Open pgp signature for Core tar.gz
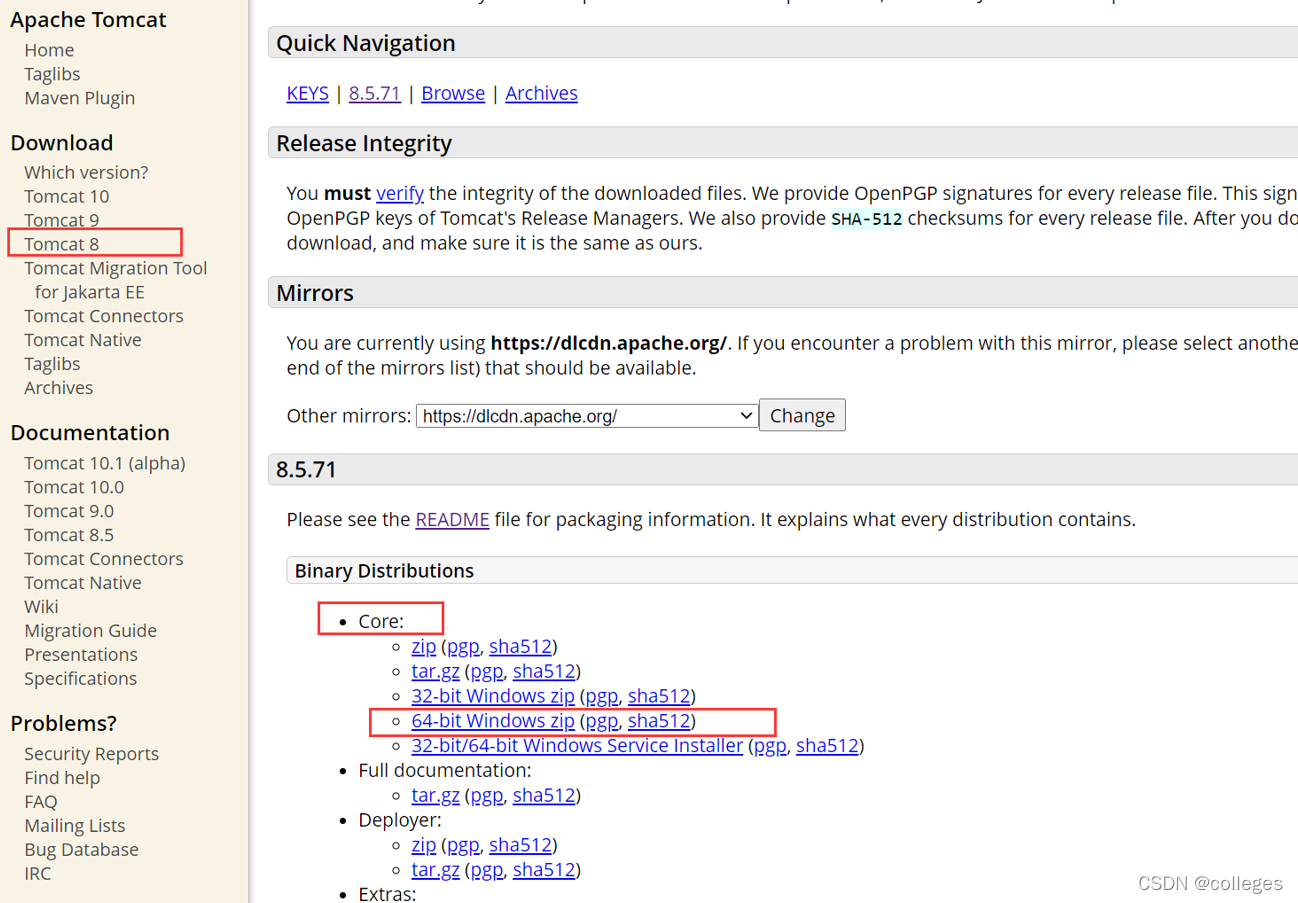 point(487,671)
